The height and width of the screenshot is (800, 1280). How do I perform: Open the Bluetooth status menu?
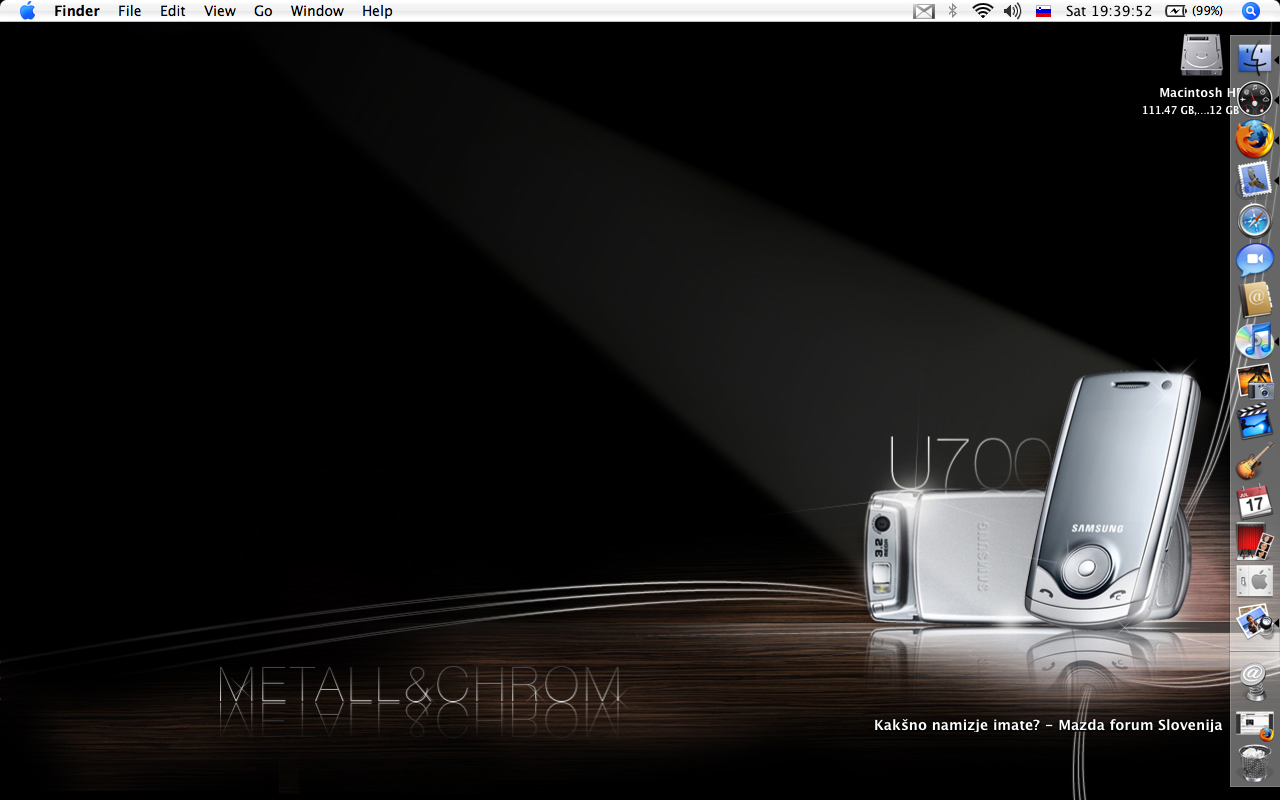[x=953, y=11]
